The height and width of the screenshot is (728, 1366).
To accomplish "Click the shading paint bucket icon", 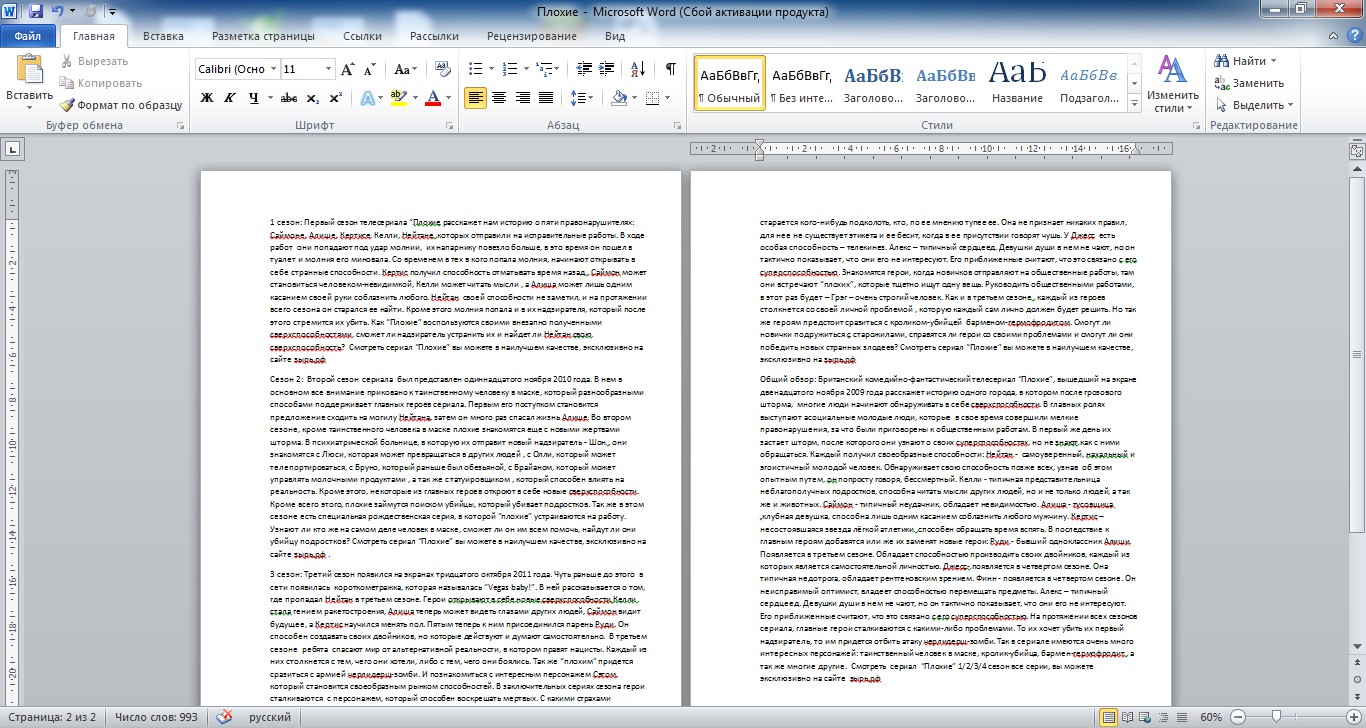I will (x=619, y=97).
